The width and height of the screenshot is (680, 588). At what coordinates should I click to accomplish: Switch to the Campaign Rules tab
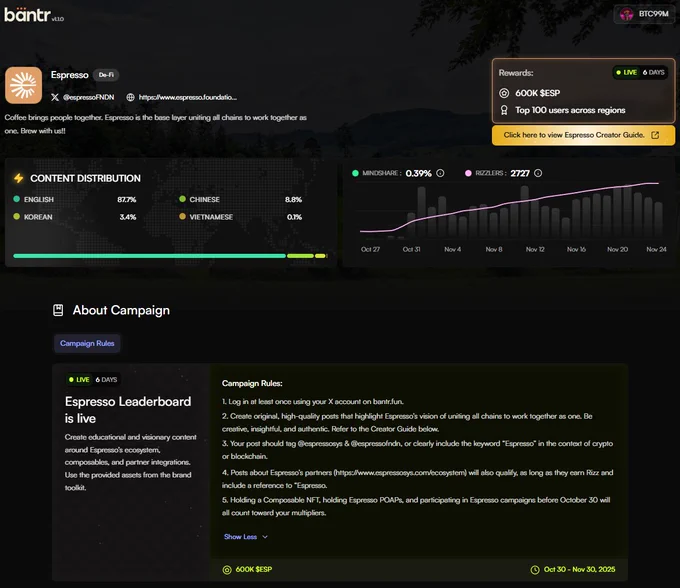point(87,343)
